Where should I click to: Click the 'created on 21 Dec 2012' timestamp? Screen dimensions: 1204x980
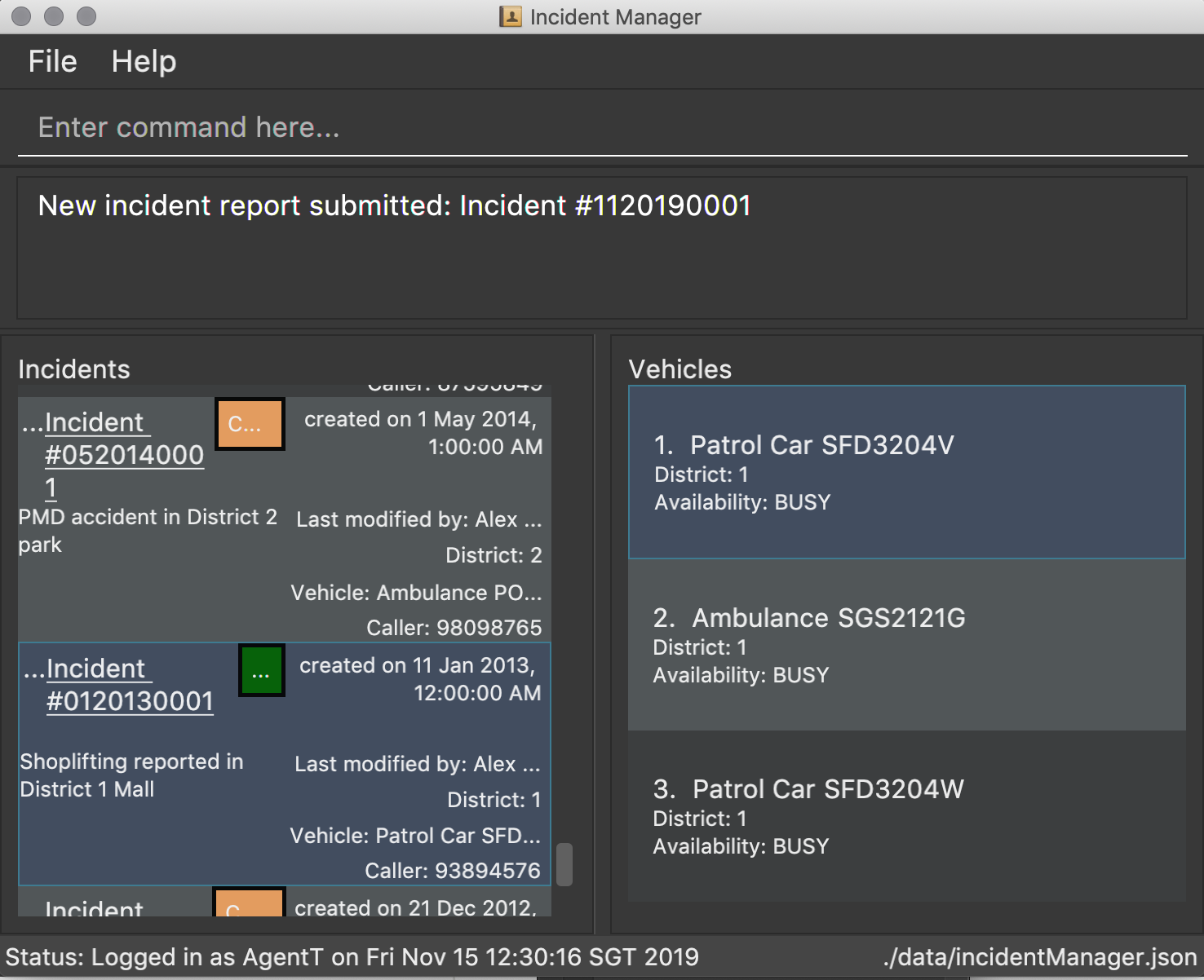coord(415,907)
